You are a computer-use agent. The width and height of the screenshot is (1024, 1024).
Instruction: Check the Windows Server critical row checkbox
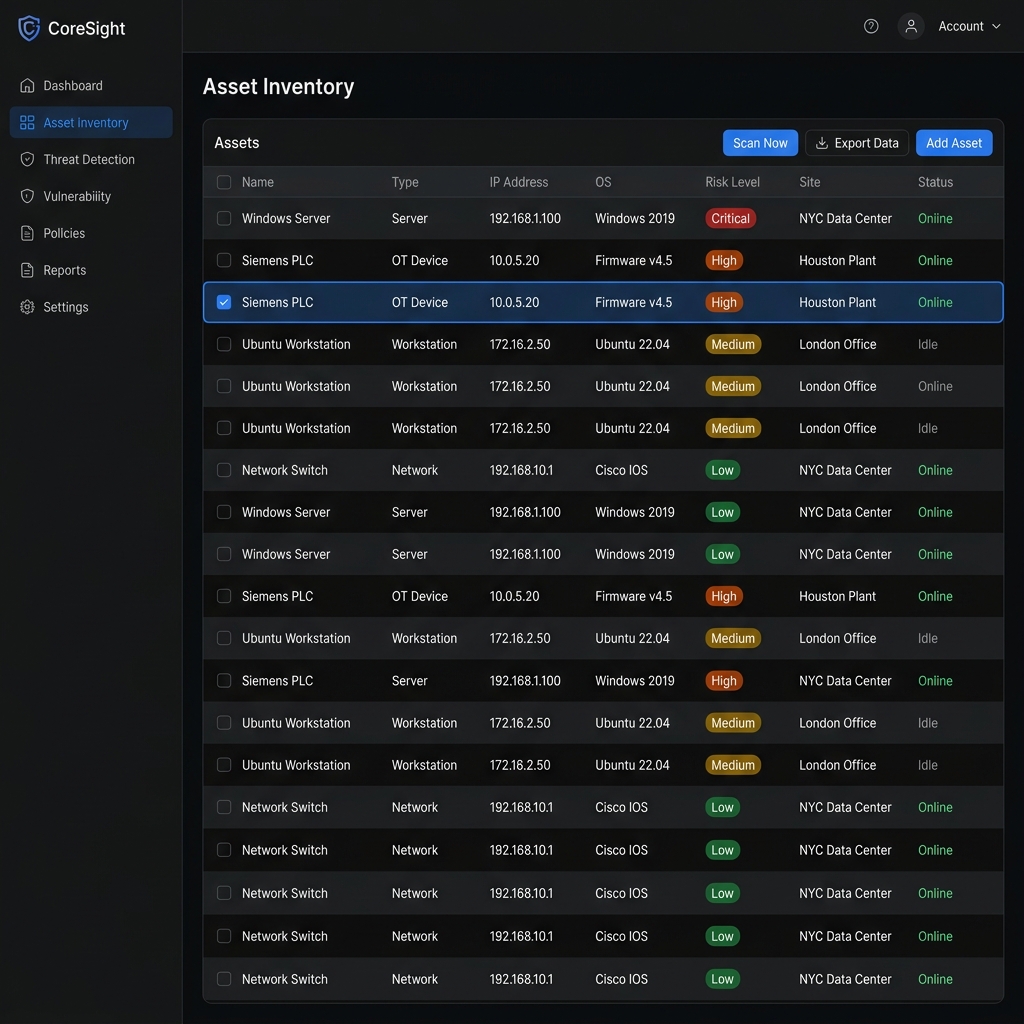click(x=223, y=218)
